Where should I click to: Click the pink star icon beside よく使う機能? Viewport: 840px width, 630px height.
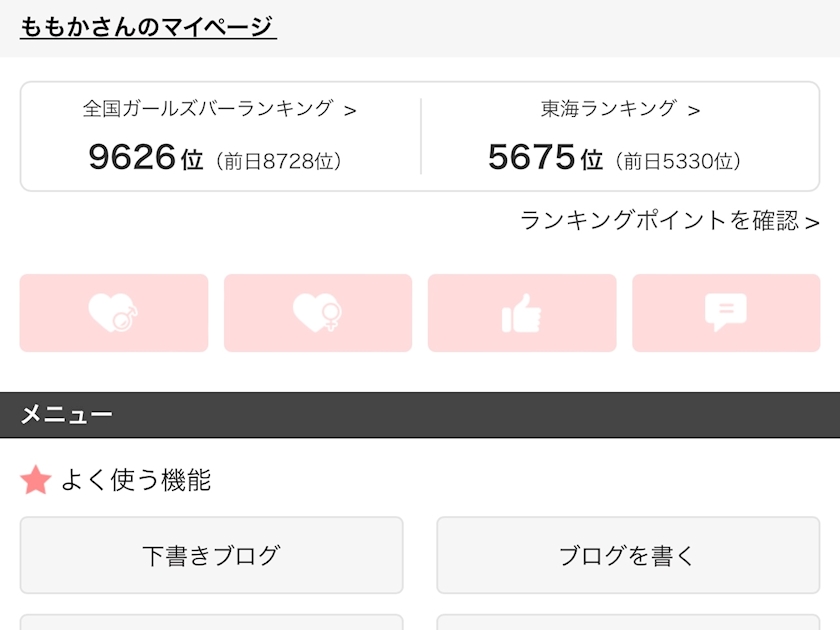click(x=36, y=481)
